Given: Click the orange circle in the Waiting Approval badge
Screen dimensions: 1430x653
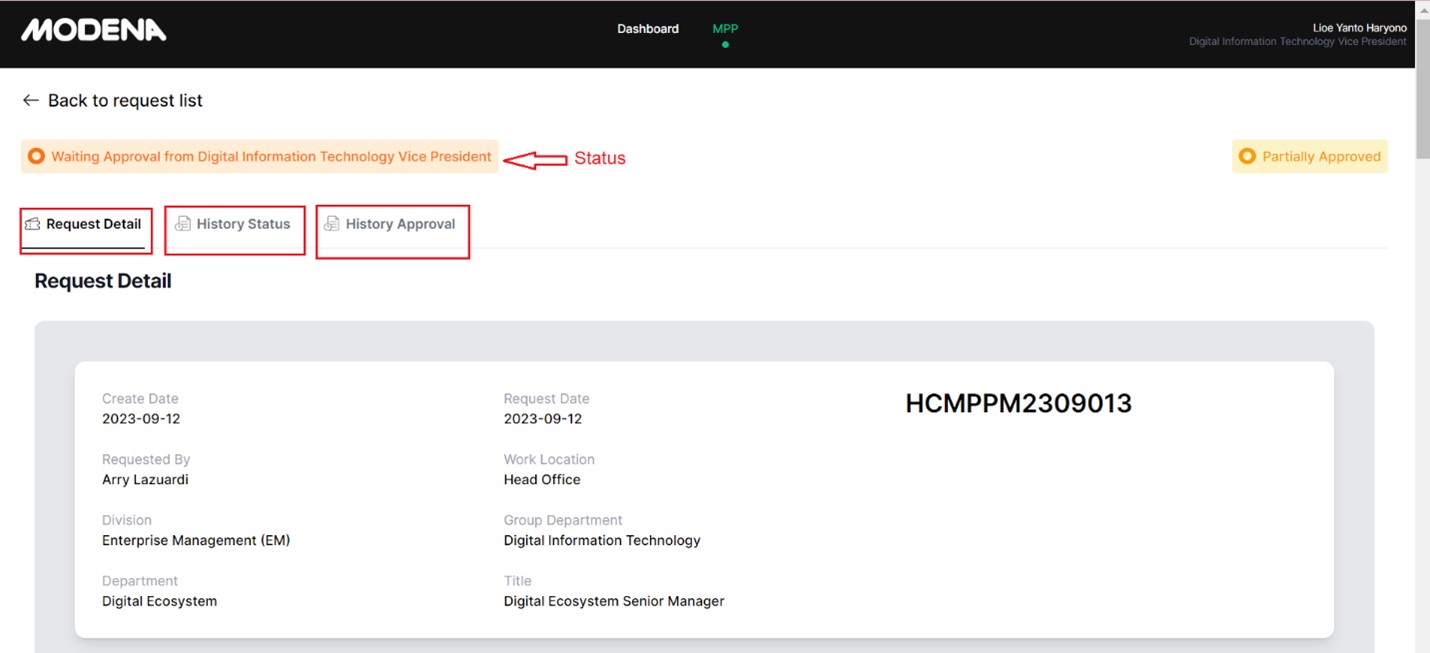Looking at the screenshot, I should click(x=36, y=156).
